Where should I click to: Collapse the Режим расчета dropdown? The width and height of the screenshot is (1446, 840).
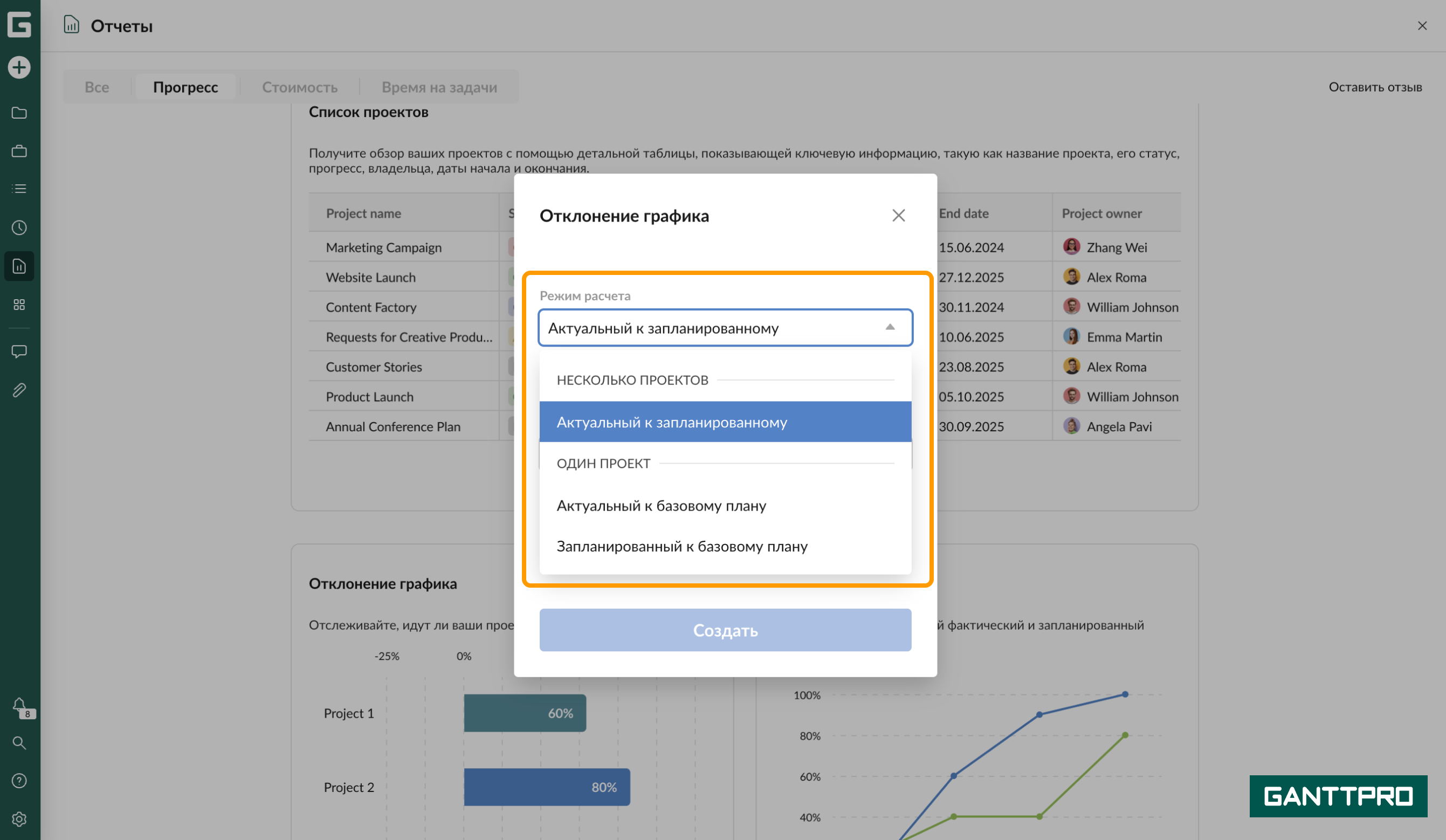[890, 328]
